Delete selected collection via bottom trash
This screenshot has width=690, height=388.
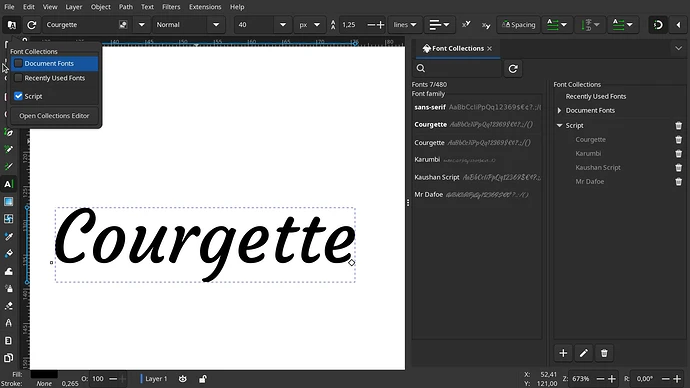[x=604, y=353]
